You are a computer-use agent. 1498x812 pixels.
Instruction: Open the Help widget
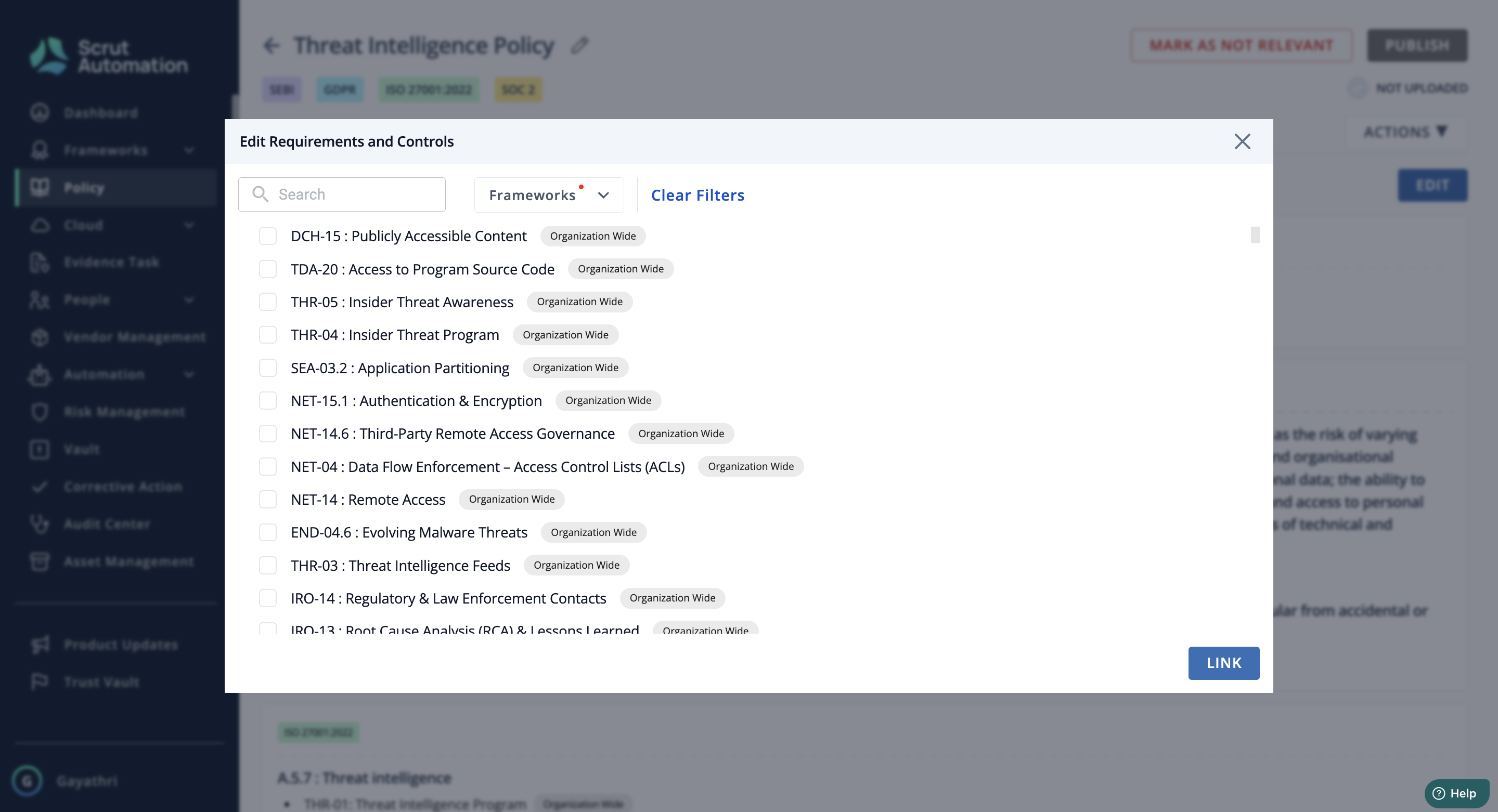tap(1456, 793)
